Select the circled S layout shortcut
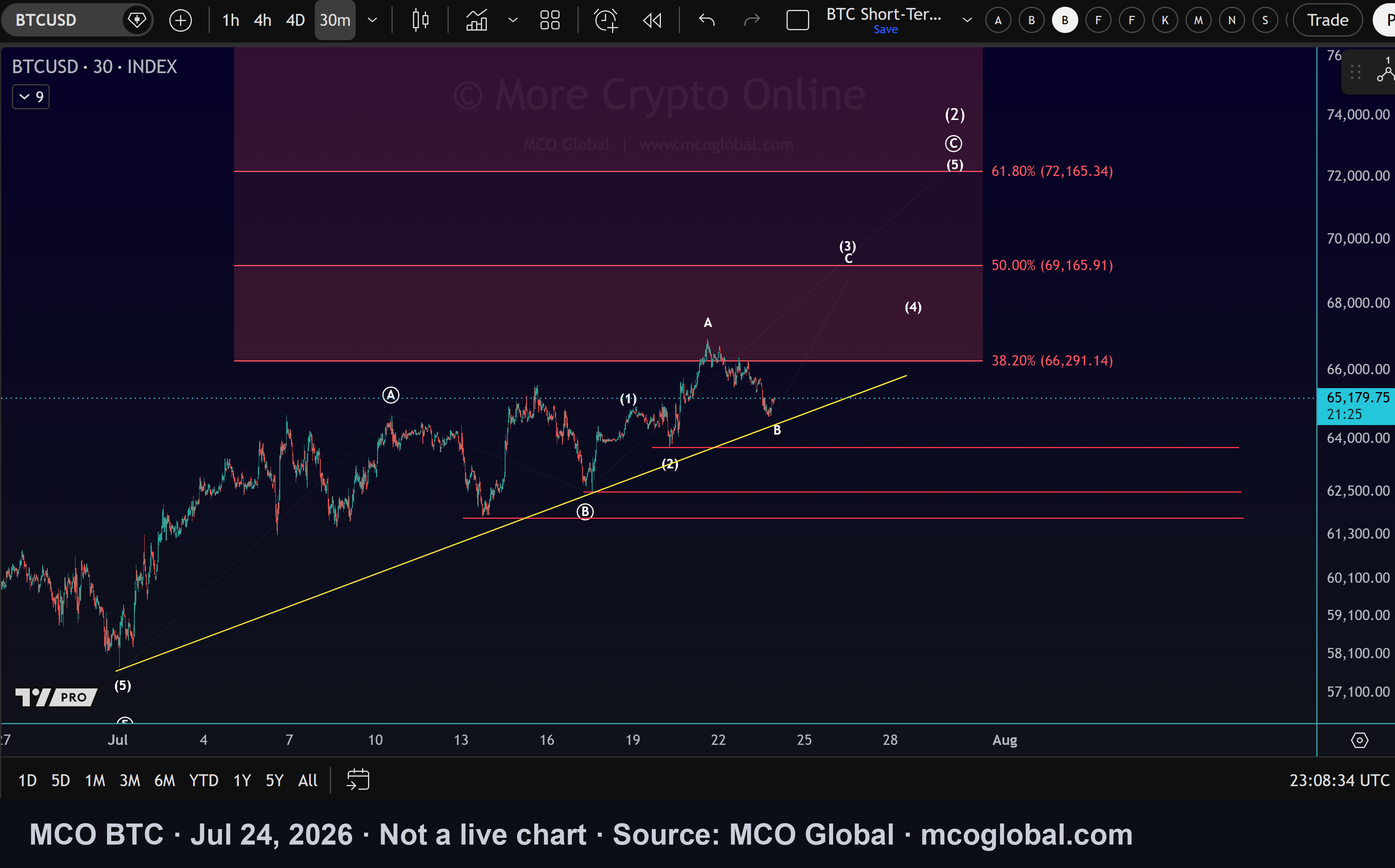1395x868 pixels. pyautogui.click(x=1265, y=21)
